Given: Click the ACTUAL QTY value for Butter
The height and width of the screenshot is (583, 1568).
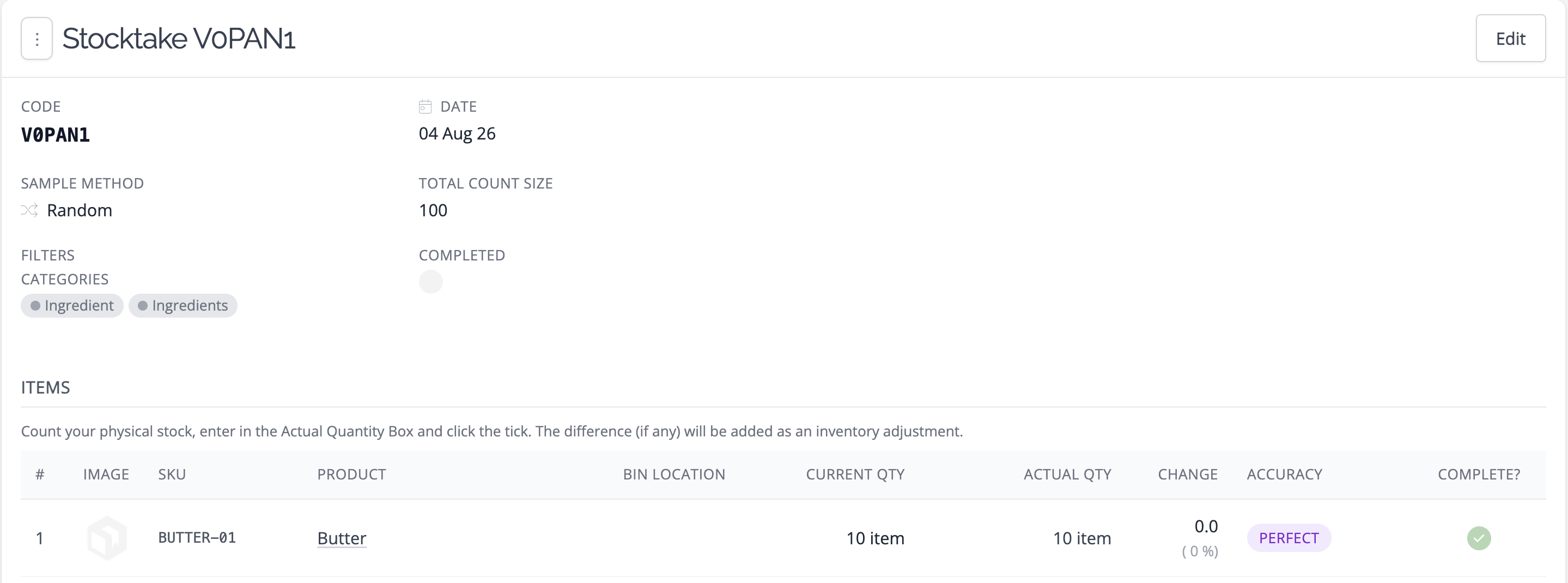Looking at the screenshot, I should (1081, 538).
